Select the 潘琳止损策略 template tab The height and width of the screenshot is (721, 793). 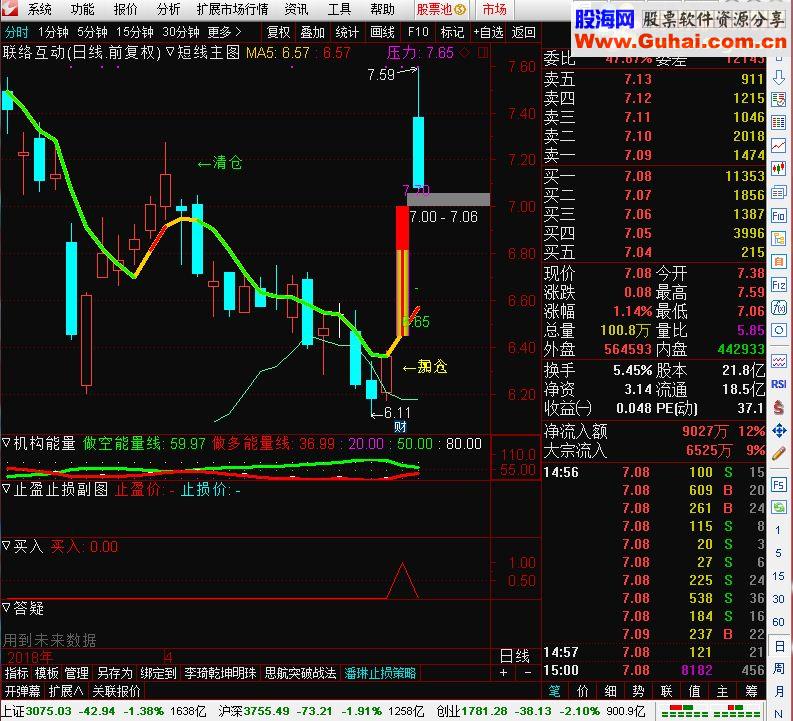pyautogui.click(x=380, y=673)
